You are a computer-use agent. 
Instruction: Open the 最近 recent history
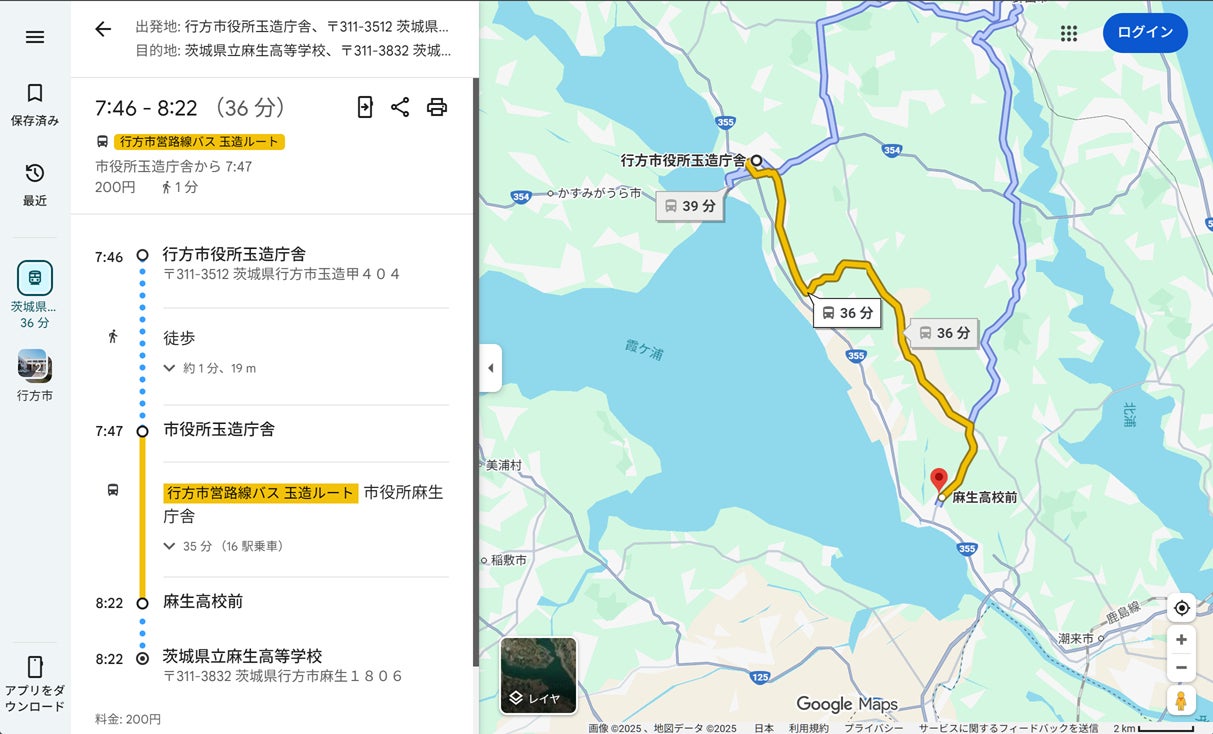35,185
